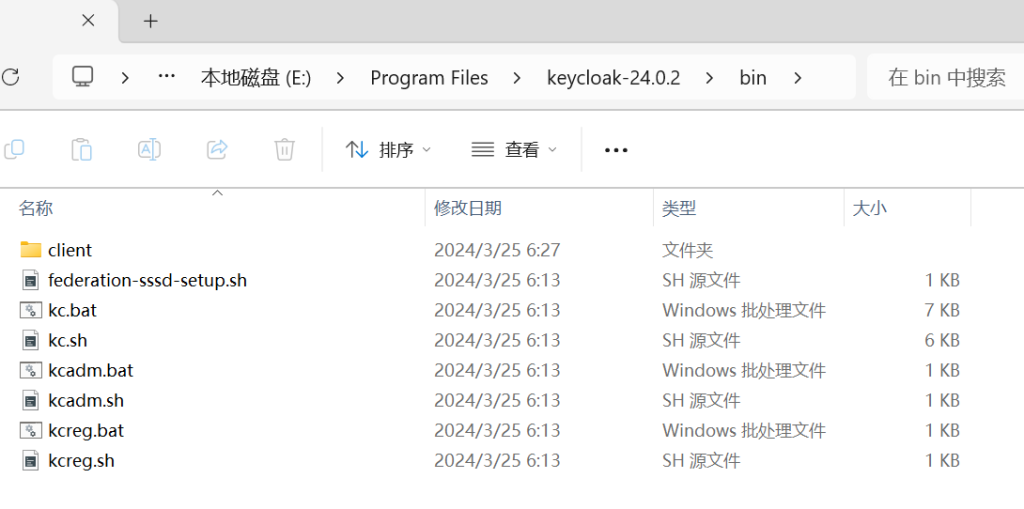This screenshot has width=1024, height=509.
Task: Click 本地磁盘 (E:) in the breadcrumb
Action: 256,78
